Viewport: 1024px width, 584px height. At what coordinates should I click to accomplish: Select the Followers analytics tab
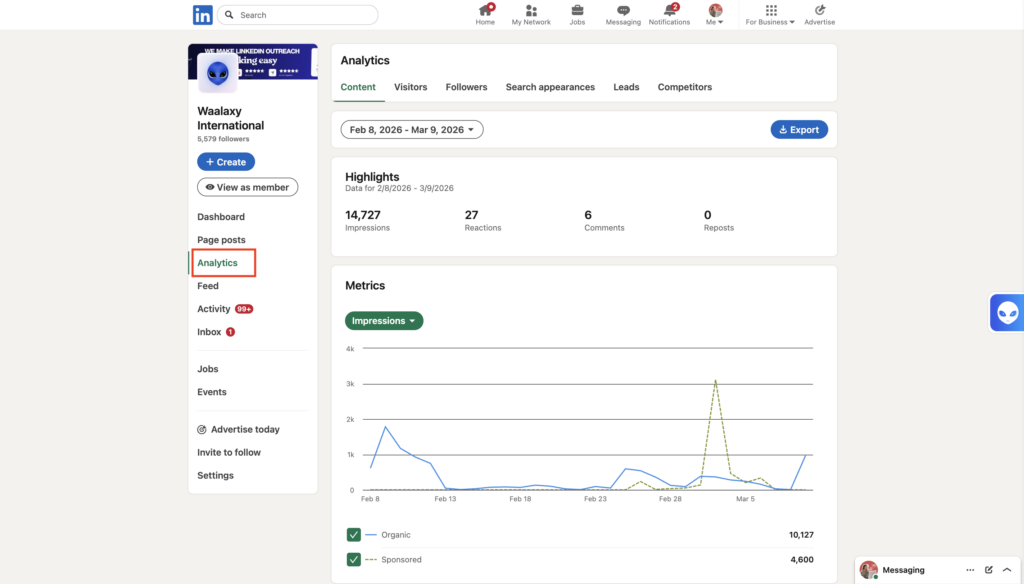click(466, 87)
